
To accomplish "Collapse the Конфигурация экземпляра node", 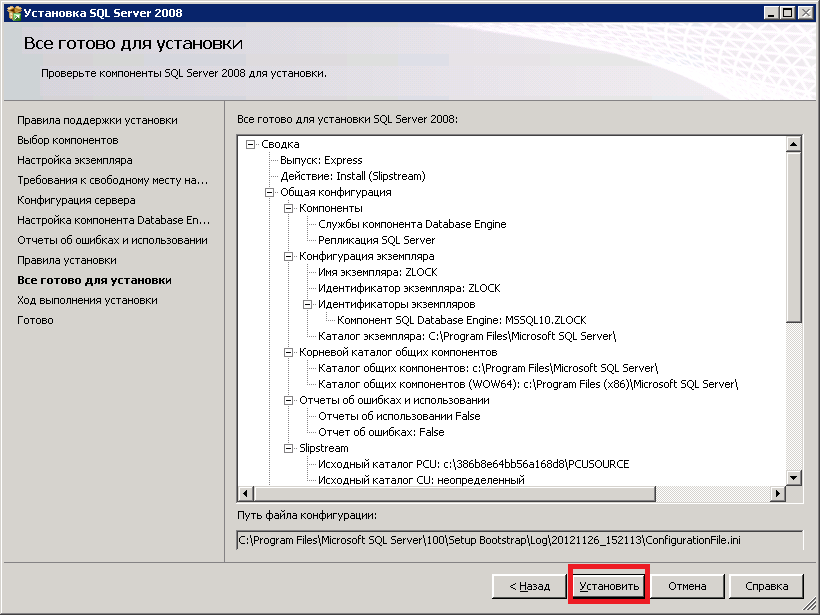I will point(288,256).
